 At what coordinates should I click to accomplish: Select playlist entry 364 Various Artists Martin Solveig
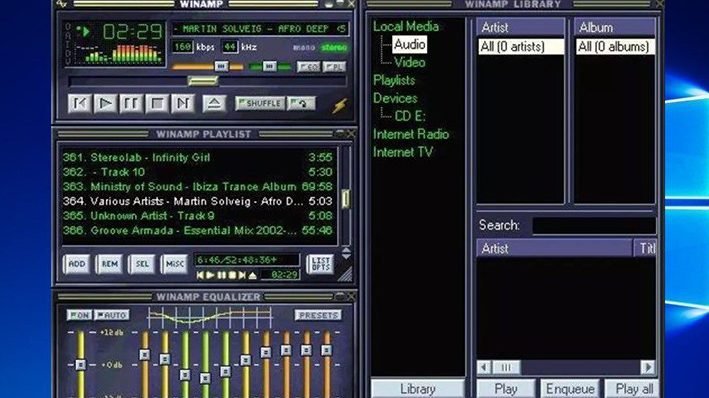pos(198,201)
